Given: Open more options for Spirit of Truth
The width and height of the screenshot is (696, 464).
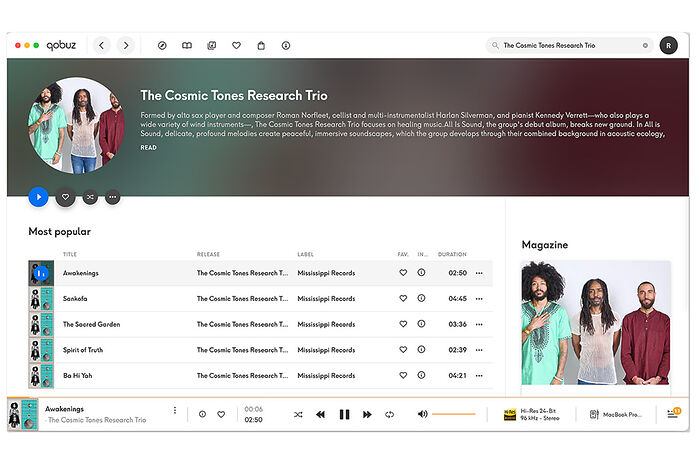Looking at the screenshot, I should click(x=479, y=350).
